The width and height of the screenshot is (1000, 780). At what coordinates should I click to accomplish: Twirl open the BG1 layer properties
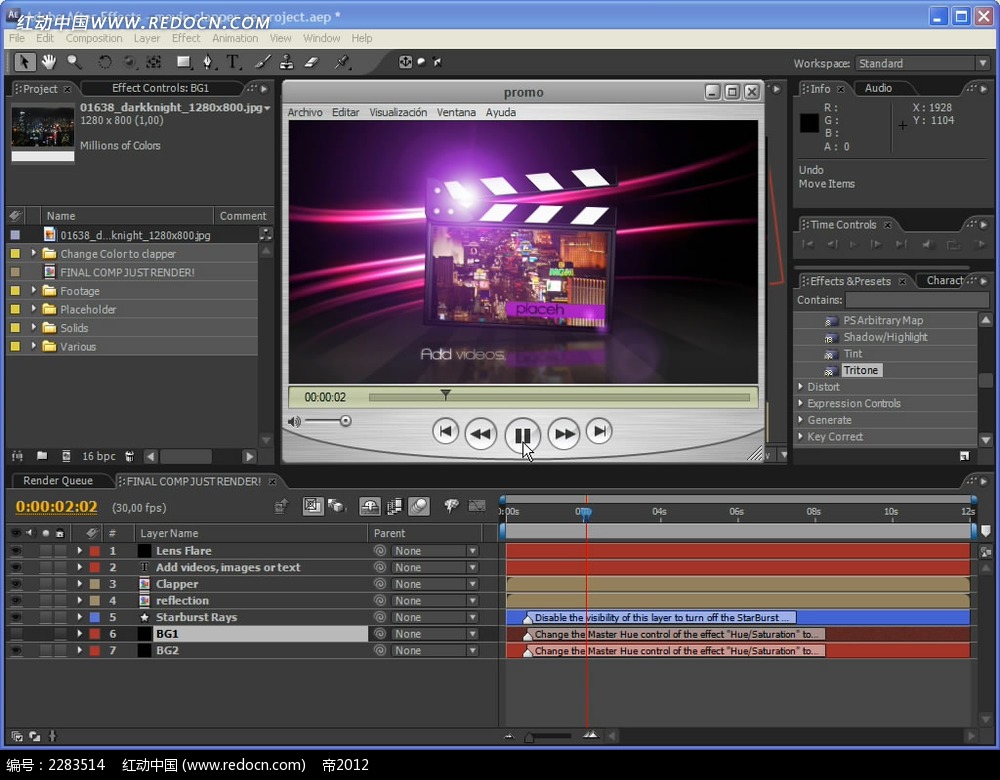pos(79,633)
